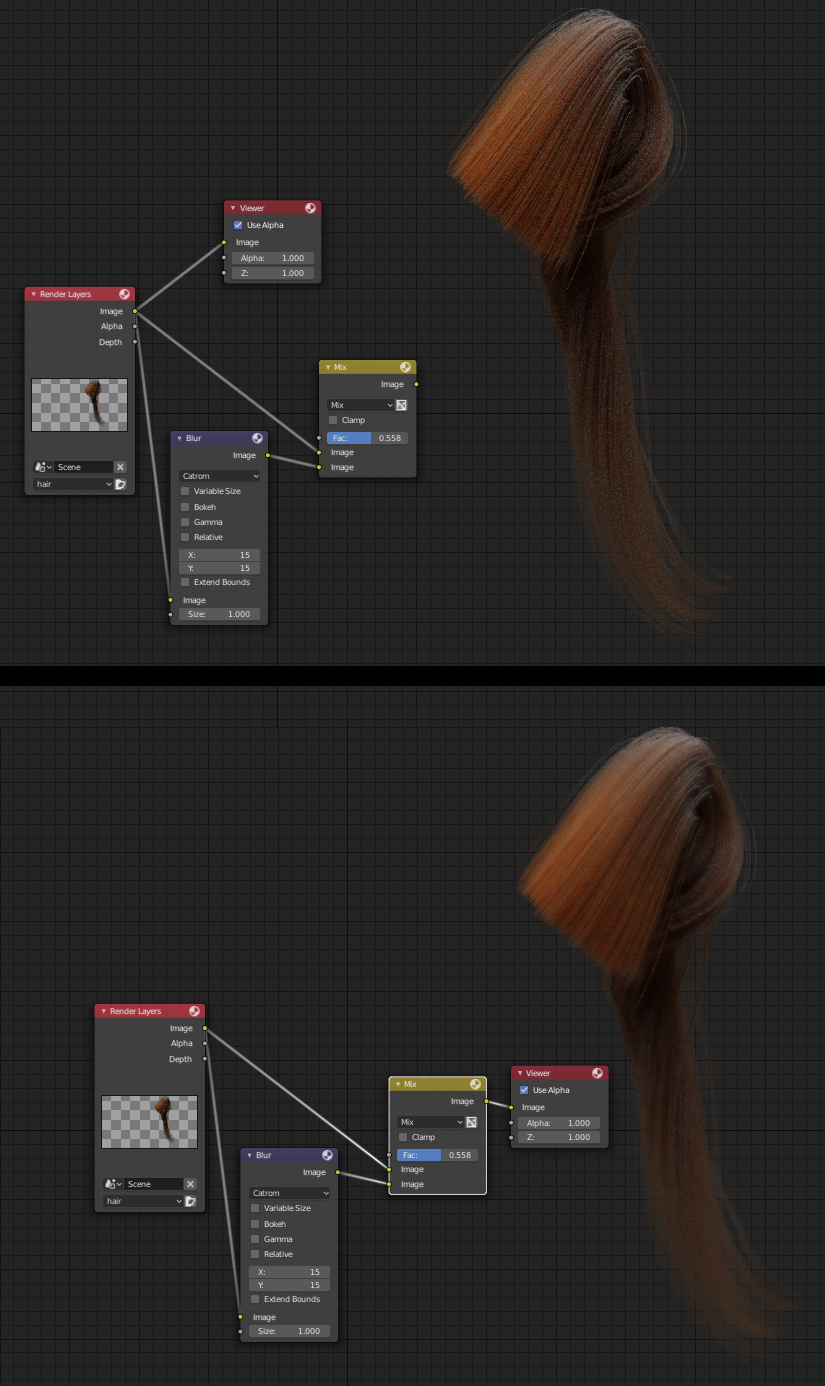
Task: Click hair preview thumbnail in upper Render Layers
Action: pos(80,405)
